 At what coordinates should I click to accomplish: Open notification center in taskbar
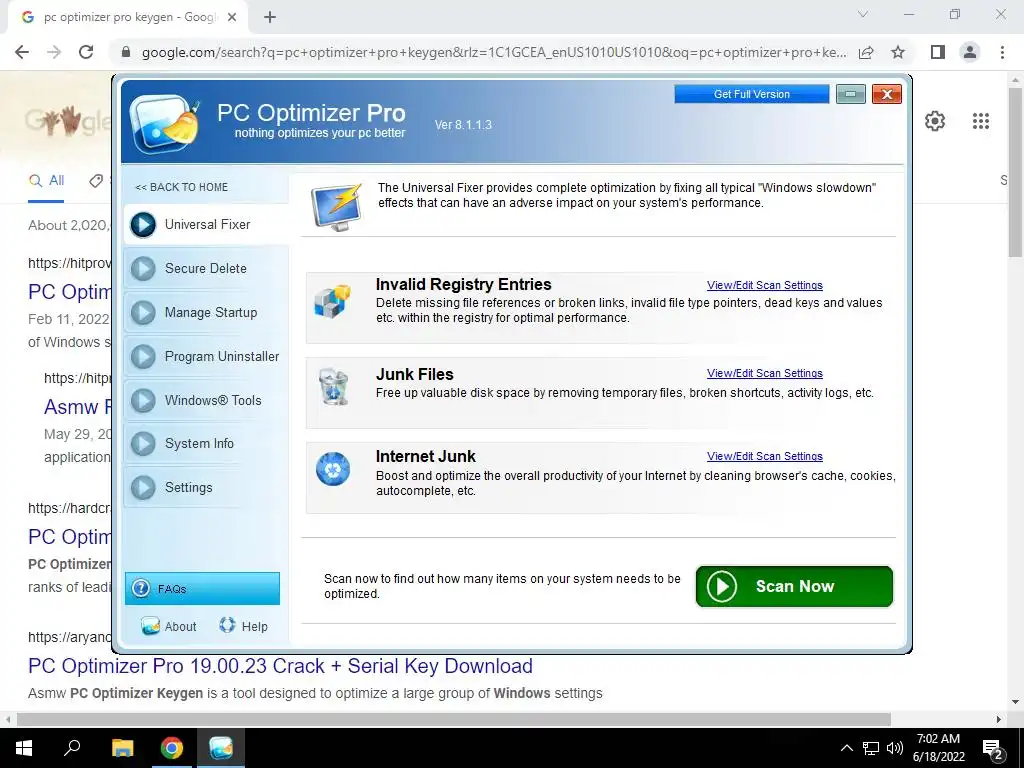993,748
